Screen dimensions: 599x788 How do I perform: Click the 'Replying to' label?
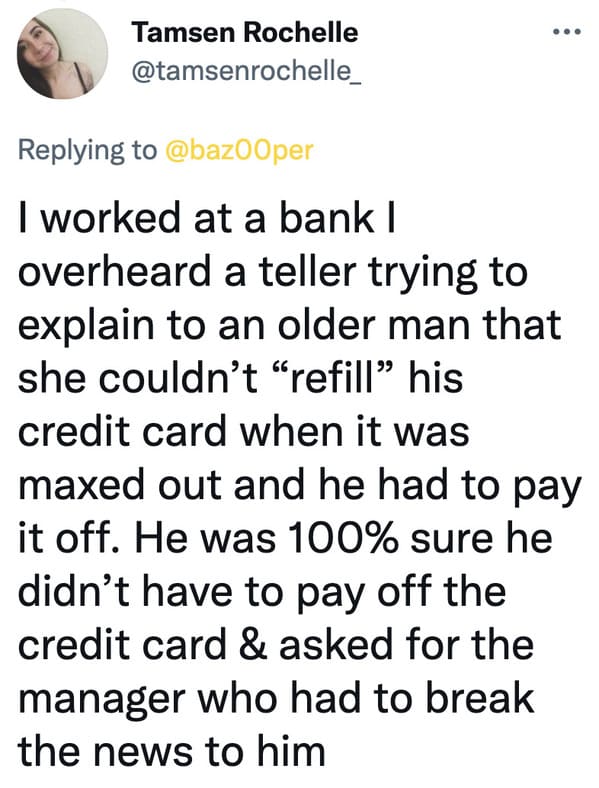pos(87,150)
